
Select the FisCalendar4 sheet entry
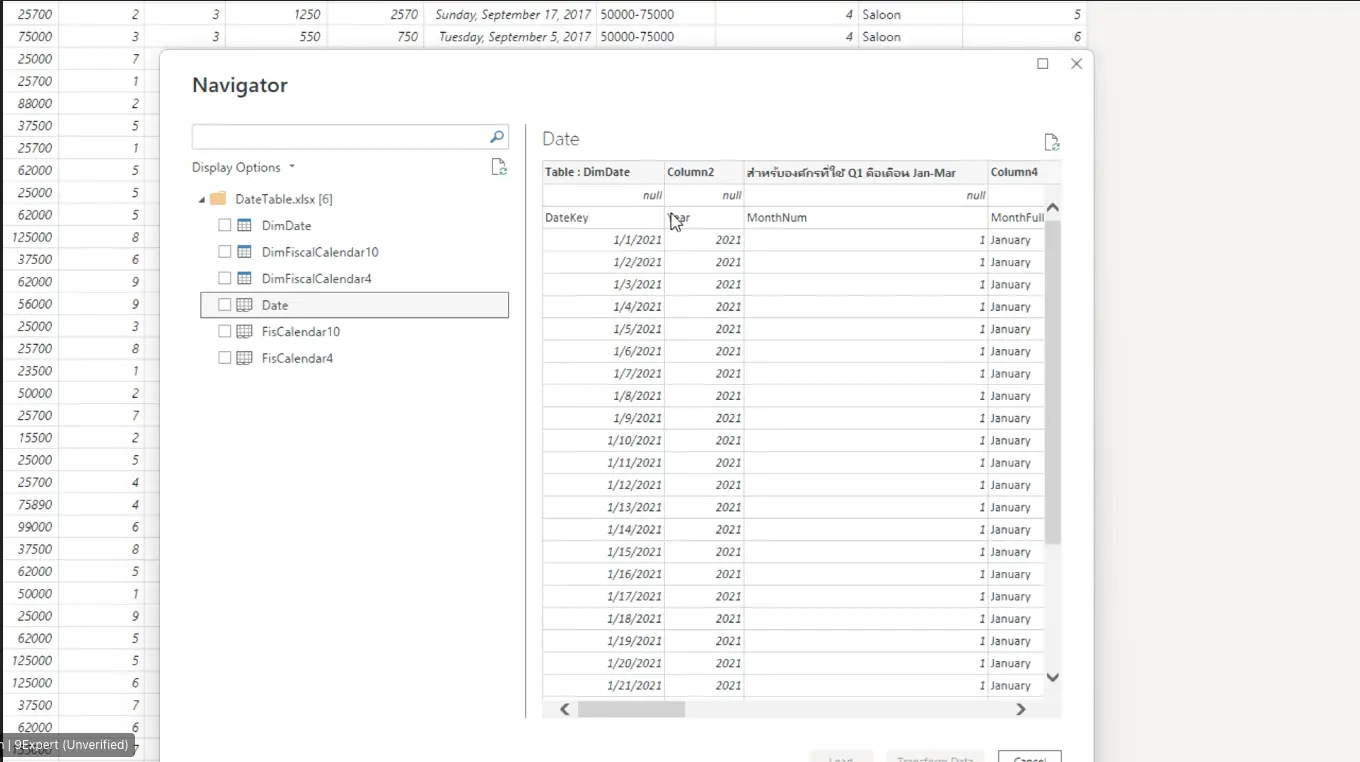297,358
